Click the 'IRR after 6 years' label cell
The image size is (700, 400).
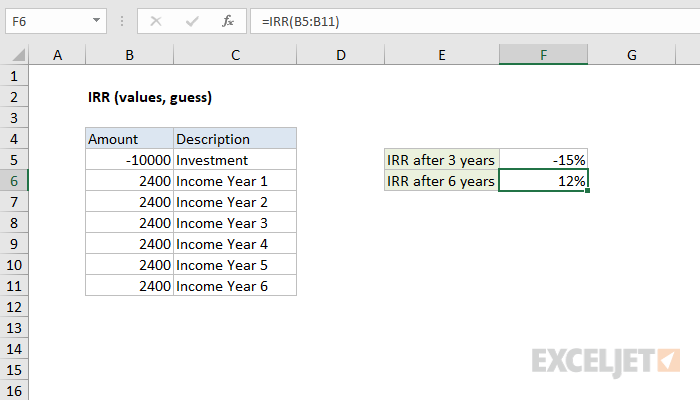tap(442, 181)
